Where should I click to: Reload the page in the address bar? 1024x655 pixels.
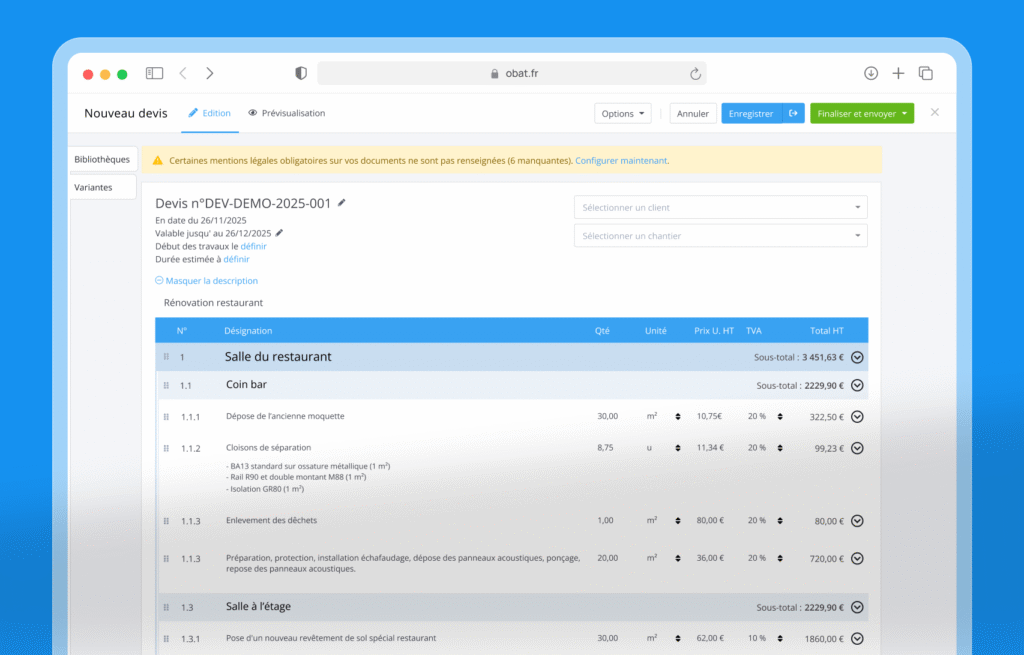[695, 73]
